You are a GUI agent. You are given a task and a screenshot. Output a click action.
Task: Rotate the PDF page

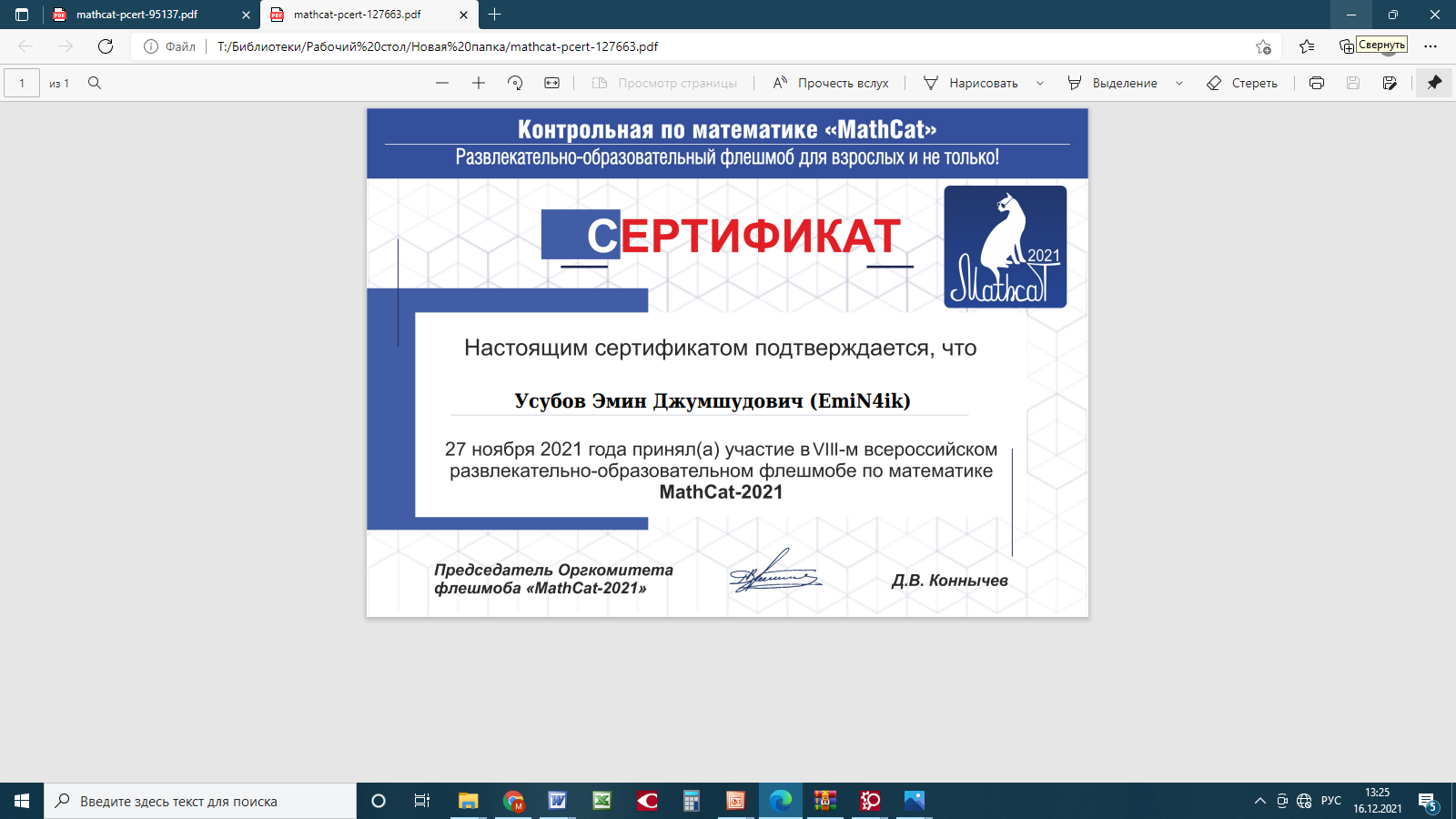pos(515,83)
